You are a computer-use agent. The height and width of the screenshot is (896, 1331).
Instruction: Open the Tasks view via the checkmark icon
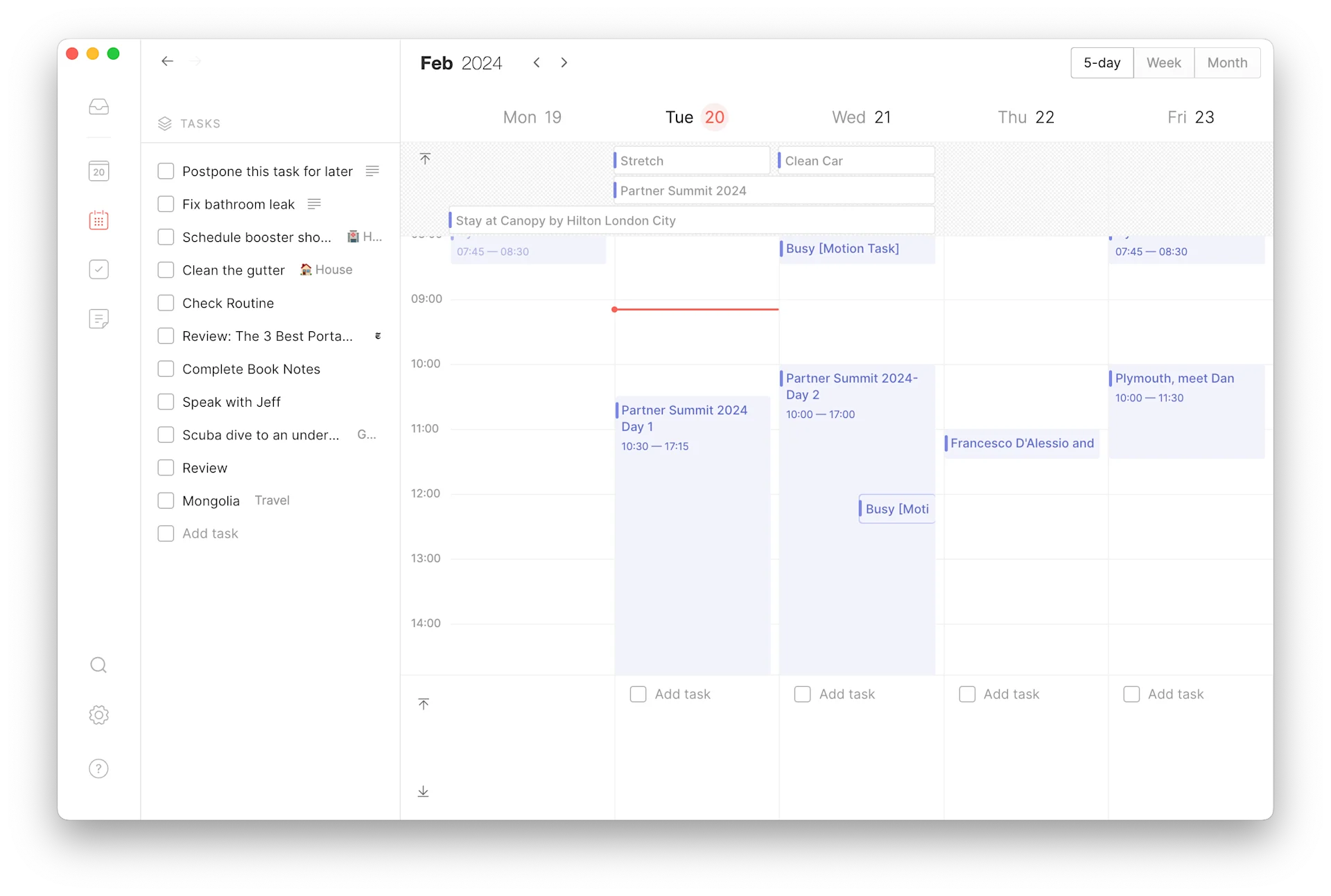(99, 270)
